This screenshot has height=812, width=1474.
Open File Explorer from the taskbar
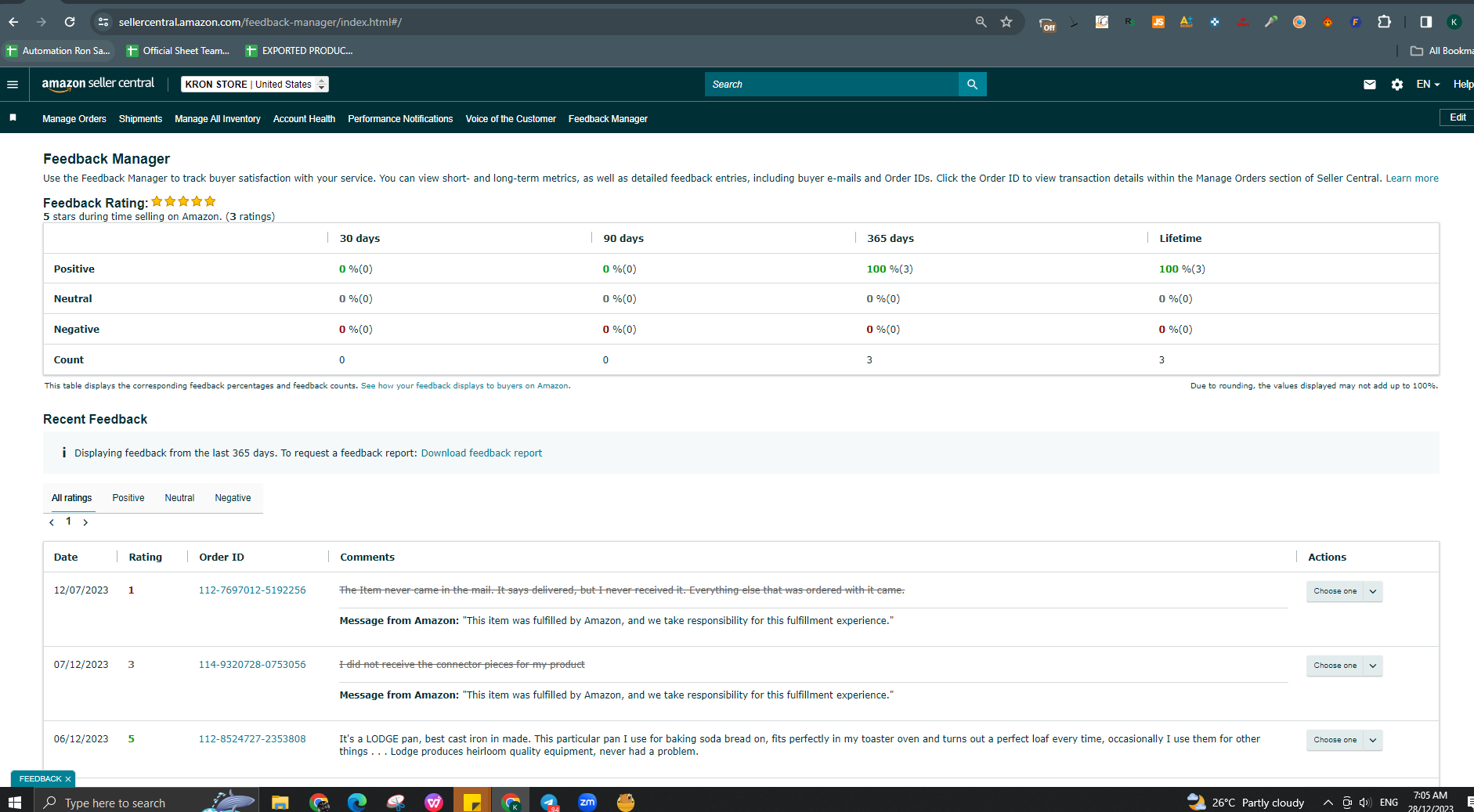[280, 802]
